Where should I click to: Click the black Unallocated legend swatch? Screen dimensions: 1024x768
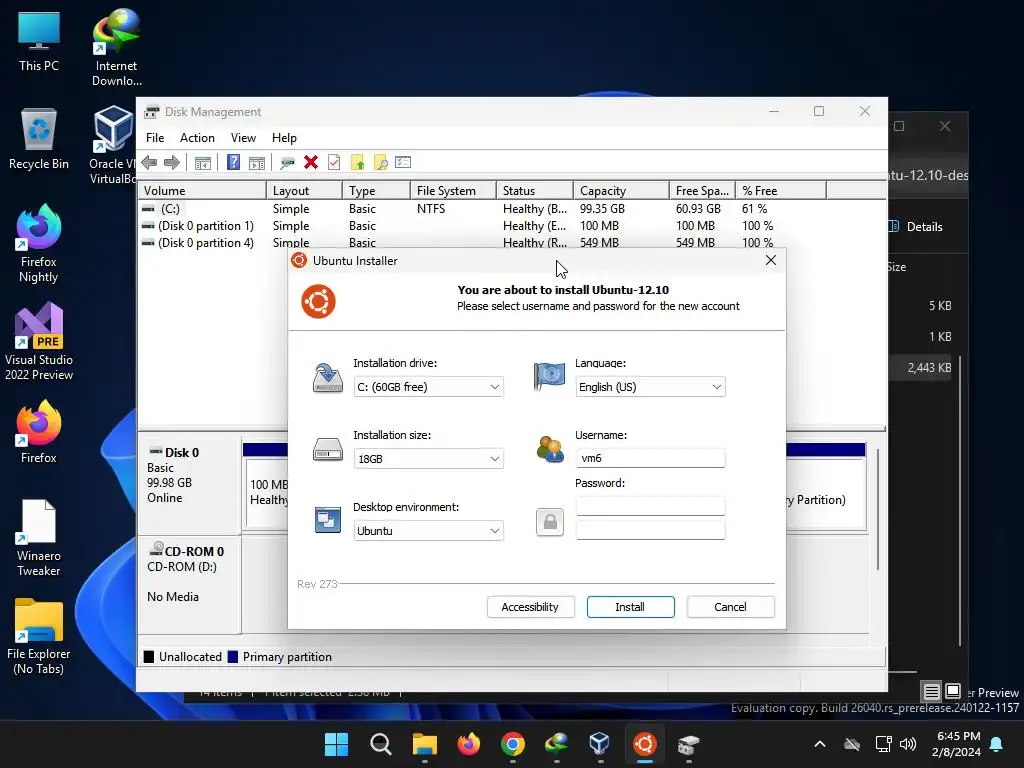149,657
